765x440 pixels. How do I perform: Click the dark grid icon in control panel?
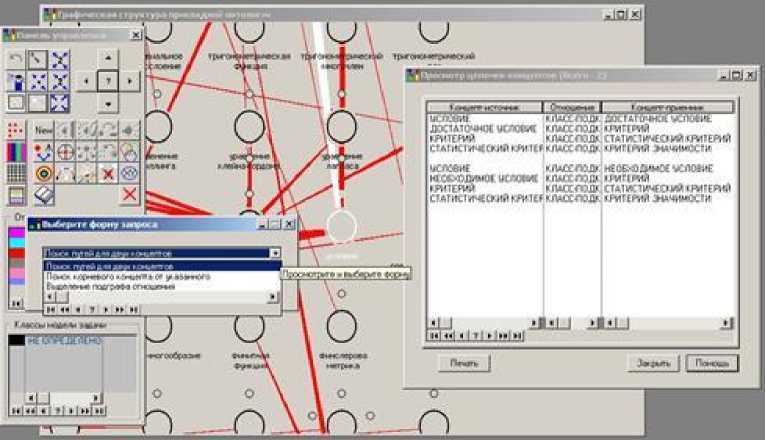(16, 174)
